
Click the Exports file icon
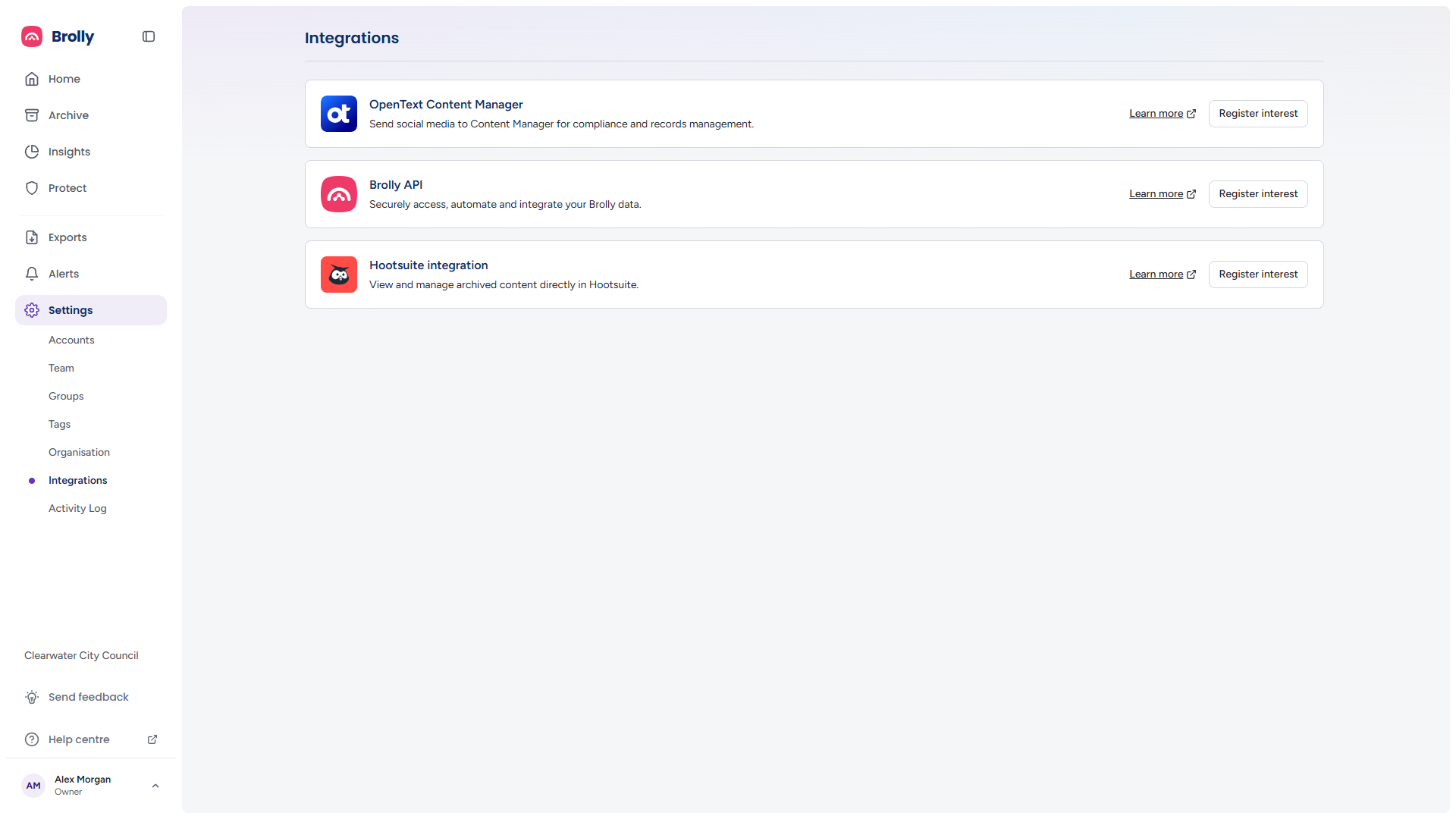pos(32,237)
